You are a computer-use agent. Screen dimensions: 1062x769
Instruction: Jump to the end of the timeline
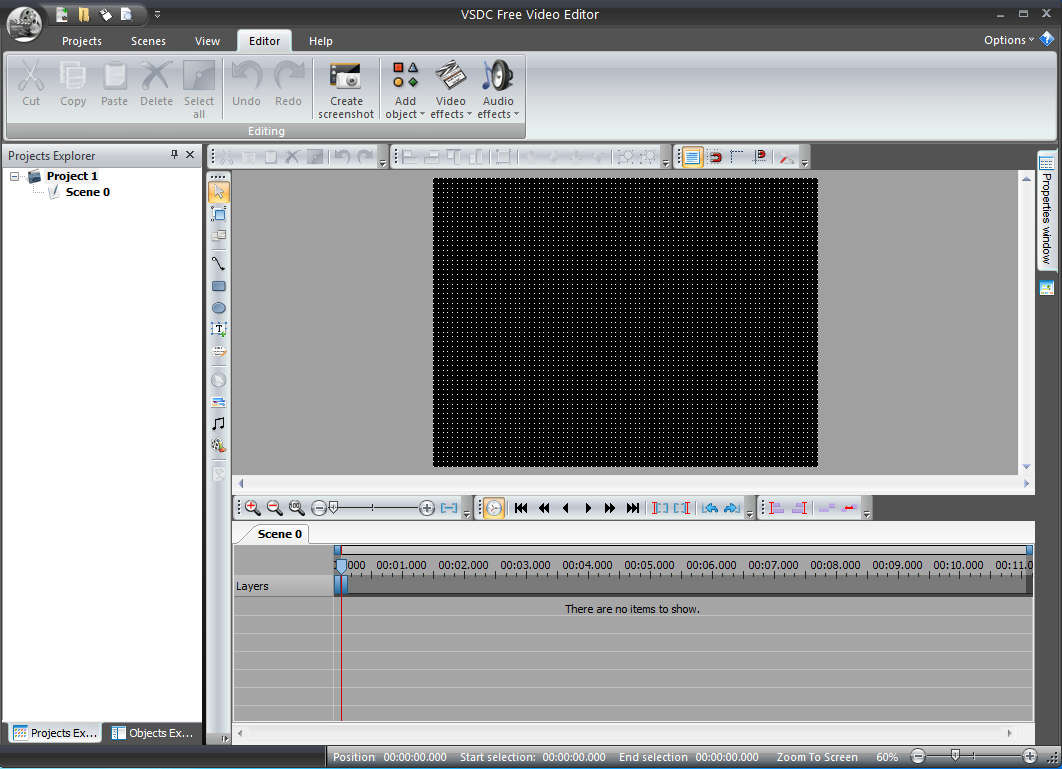(632, 508)
